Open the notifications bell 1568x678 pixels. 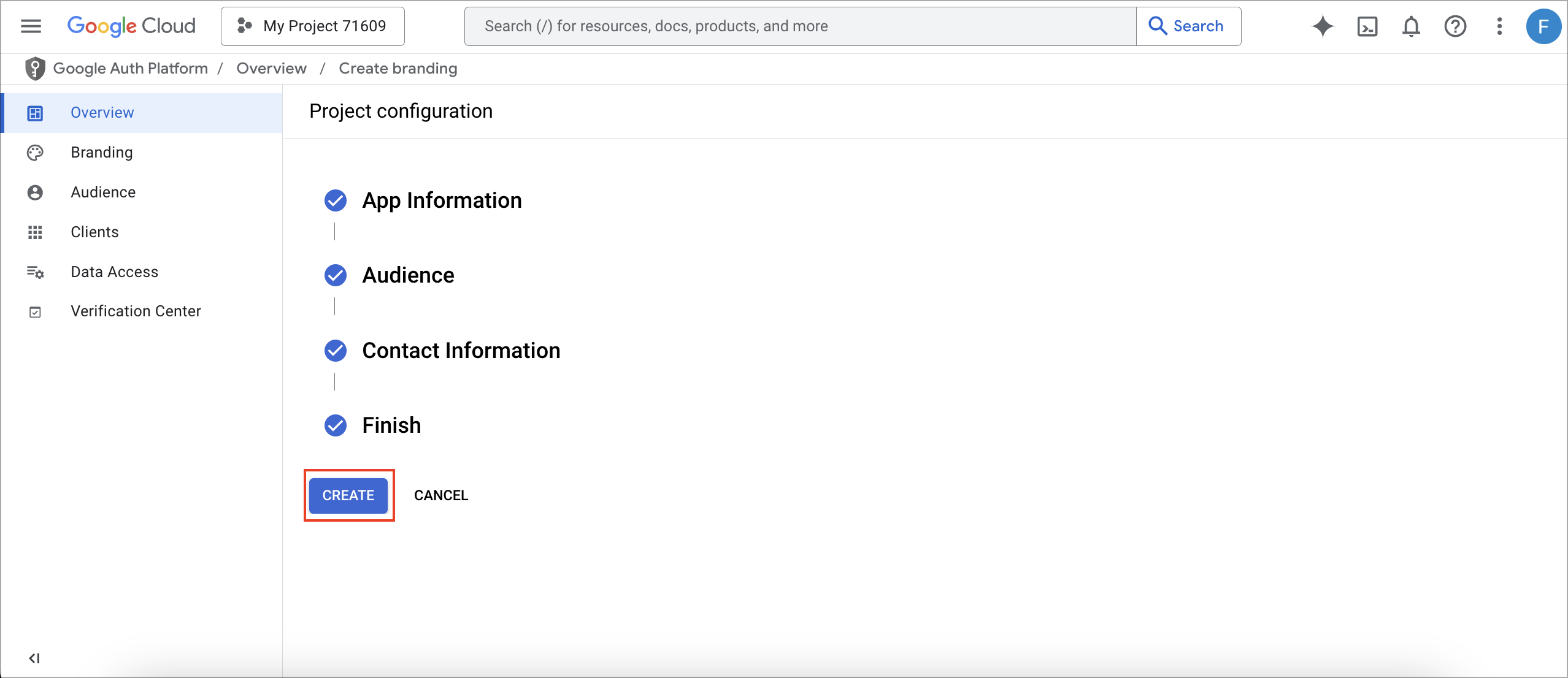tap(1411, 26)
